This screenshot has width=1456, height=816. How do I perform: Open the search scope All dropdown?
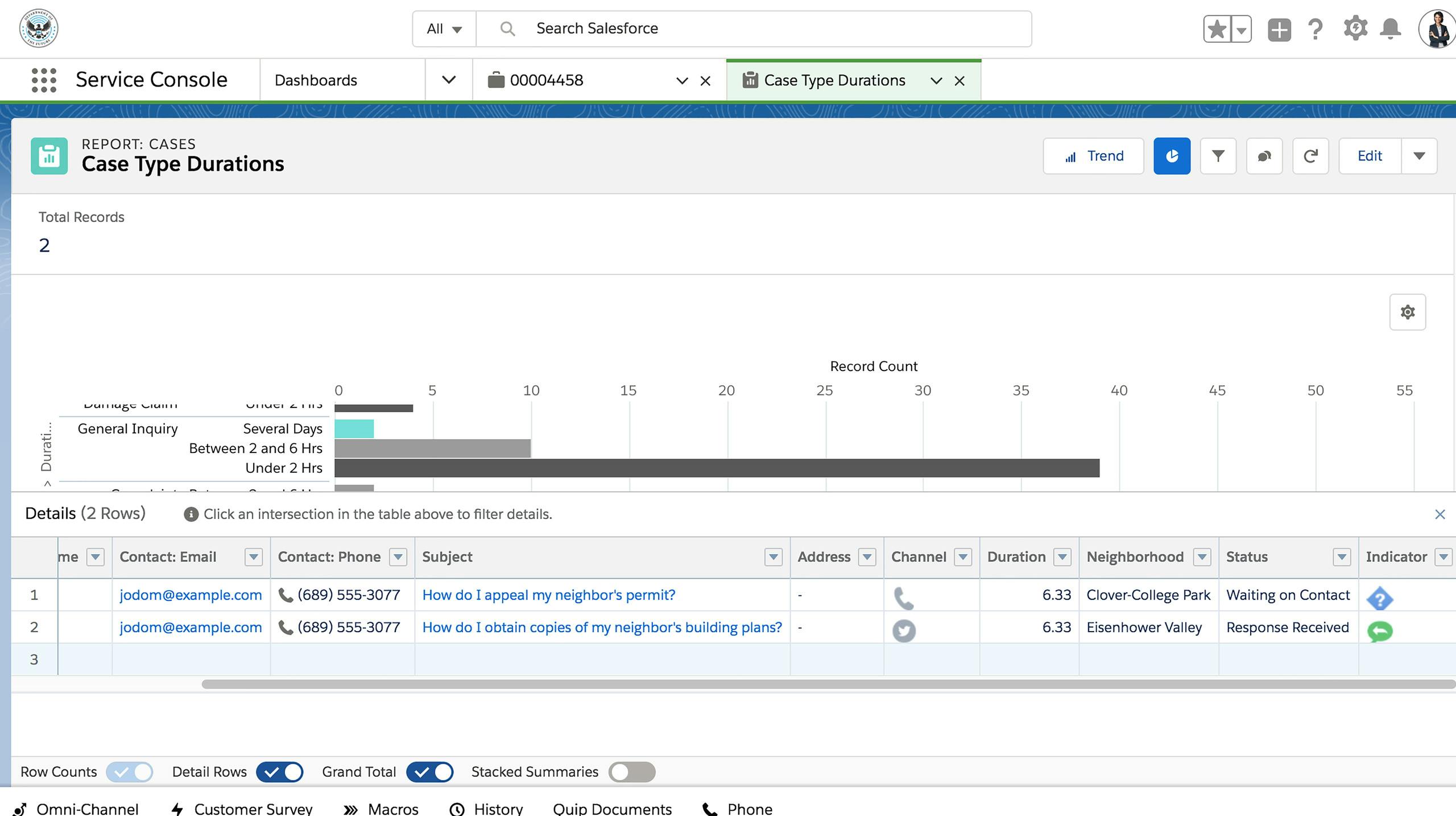click(444, 28)
